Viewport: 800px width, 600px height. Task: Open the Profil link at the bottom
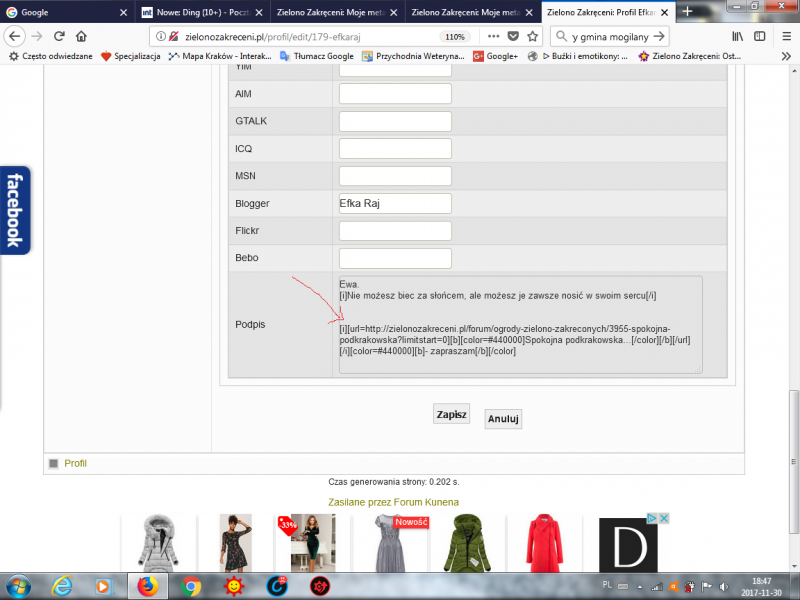(x=75, y=463)
